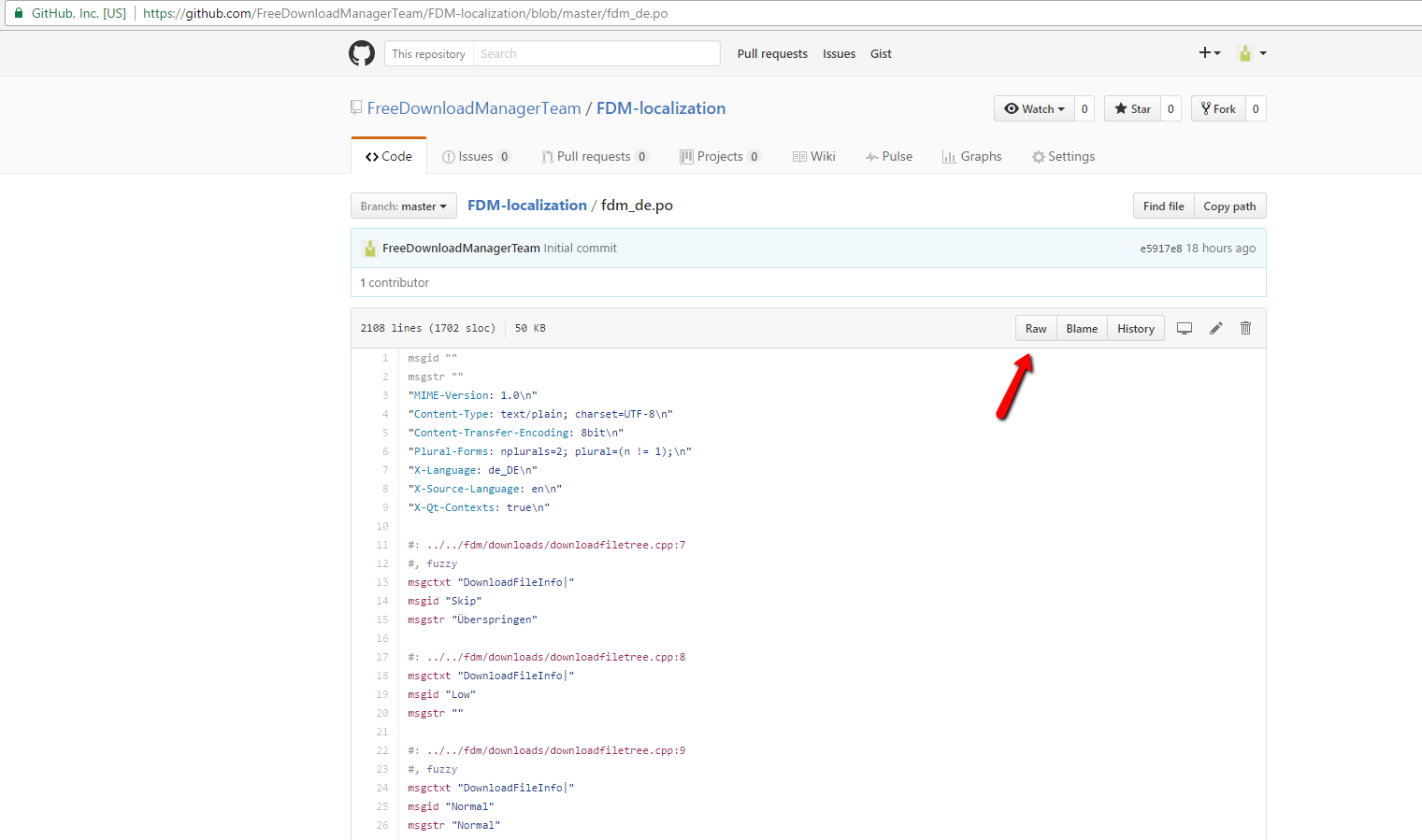Screen dimensions: 1422x840
Task: Click the 1 contributor text
Action: click(x=395, y=282)
